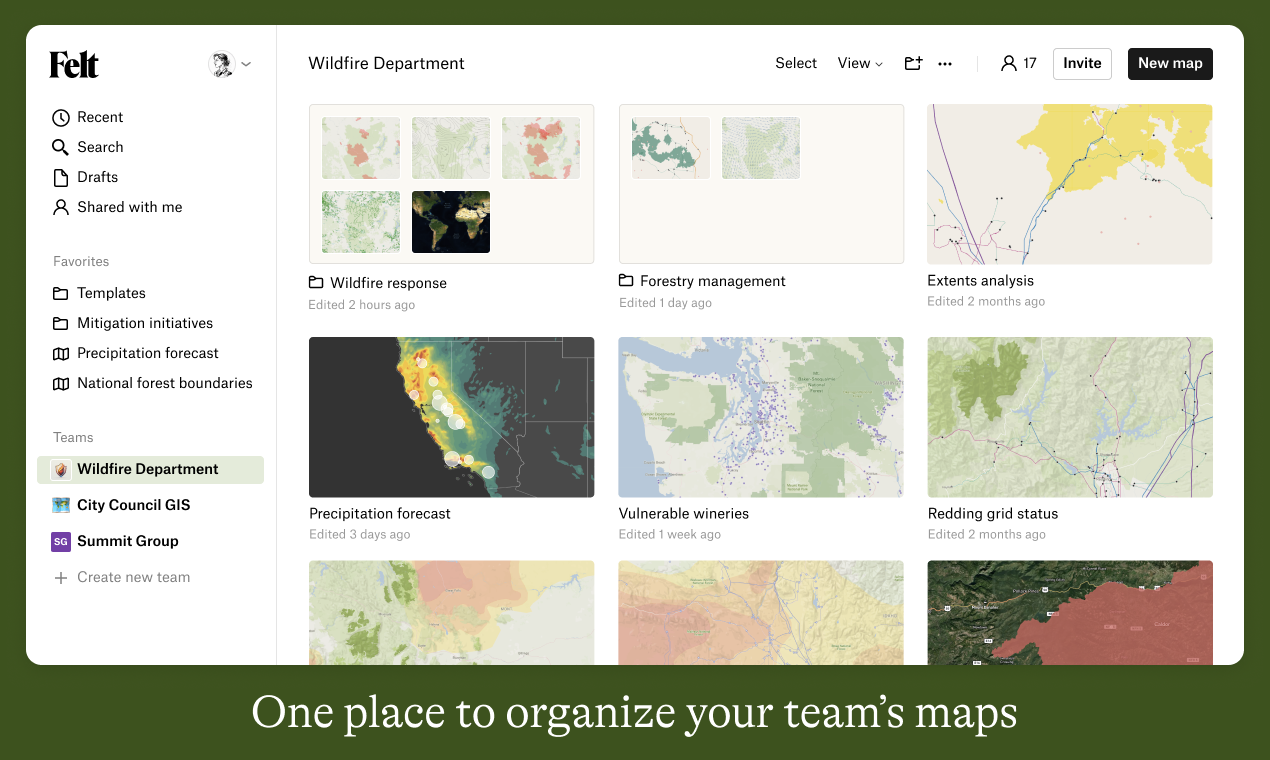Select the Wildfire Department team
Image resolution: width=1270 pixels, height=760 pixels.
point(150,470)
